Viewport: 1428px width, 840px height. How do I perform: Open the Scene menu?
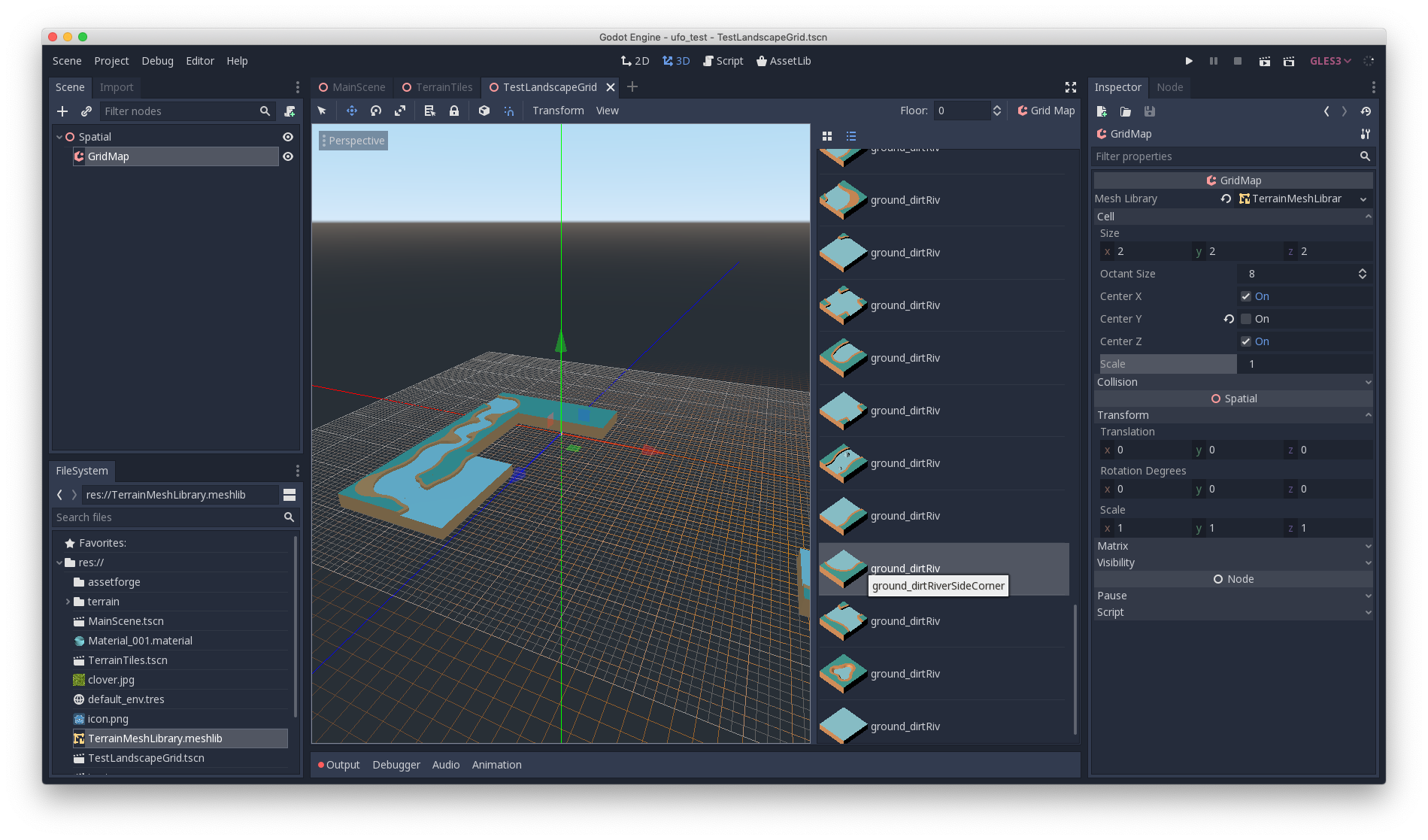pyautogui.click(x=67, y=61)
